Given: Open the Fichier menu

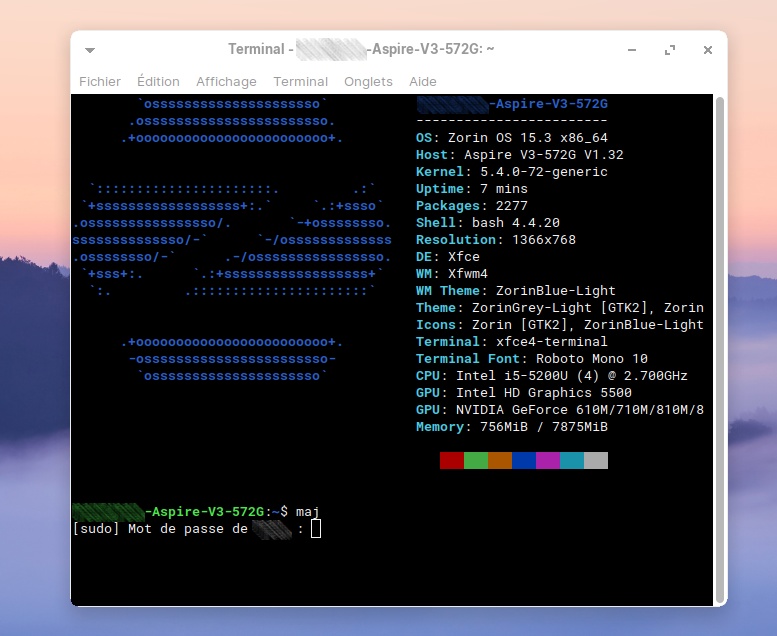Looking at the screenshot, I should coord(100,82).
